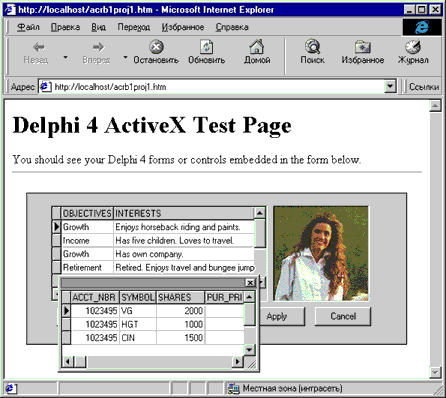The height and width of the screenshot is (398, 446).
Task: Open the Файл menu
Action: (x=28, y=27)
